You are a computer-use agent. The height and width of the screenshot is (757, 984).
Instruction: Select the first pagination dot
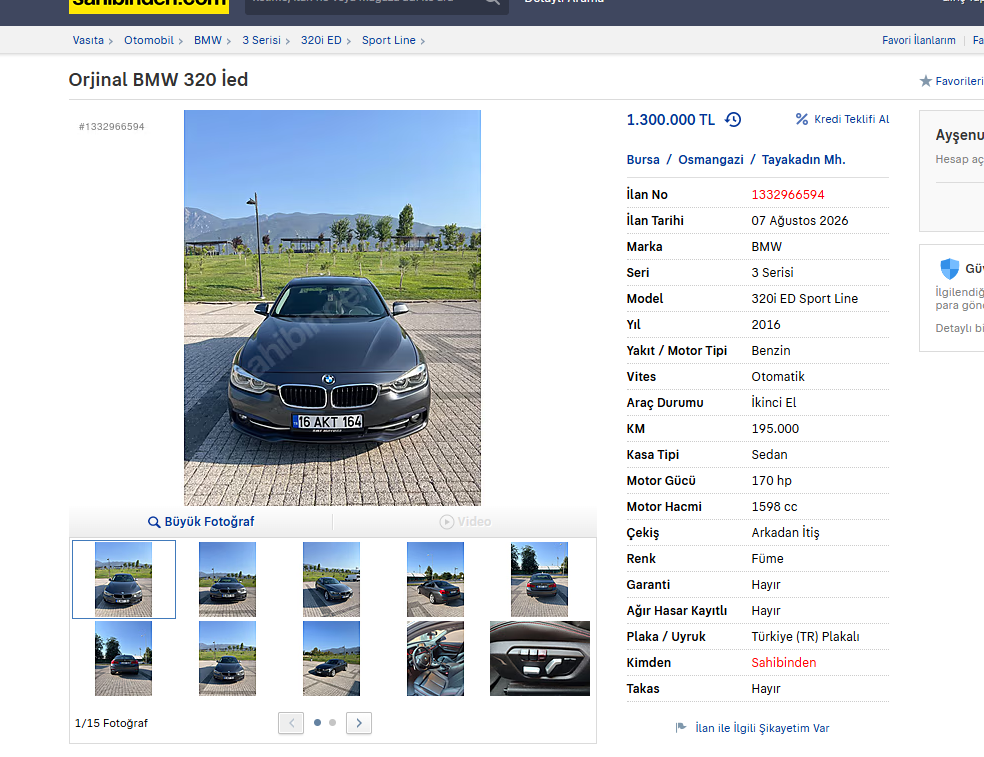click(x=318, y=723)
